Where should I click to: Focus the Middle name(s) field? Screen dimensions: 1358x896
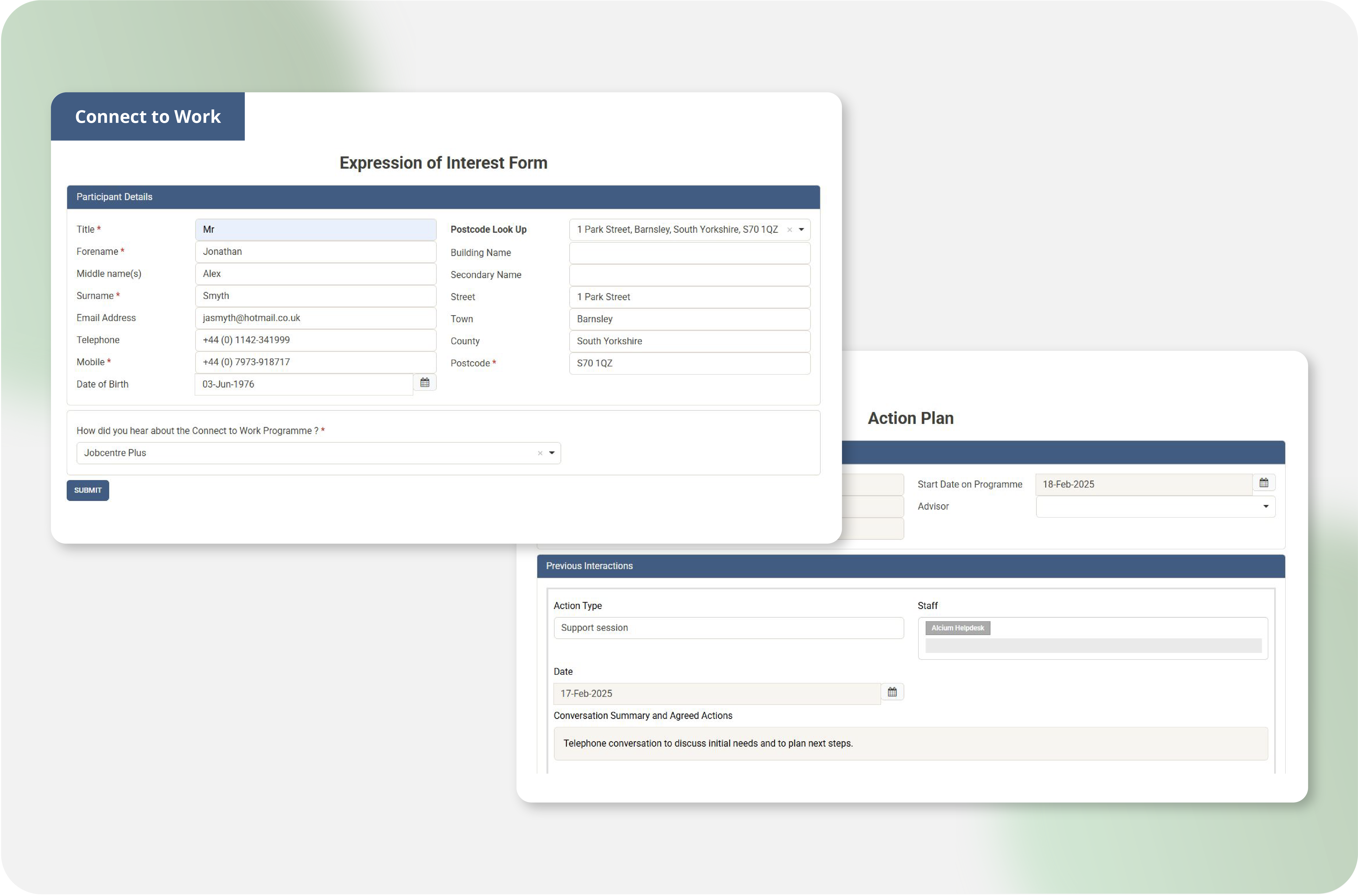click(315, 274)
